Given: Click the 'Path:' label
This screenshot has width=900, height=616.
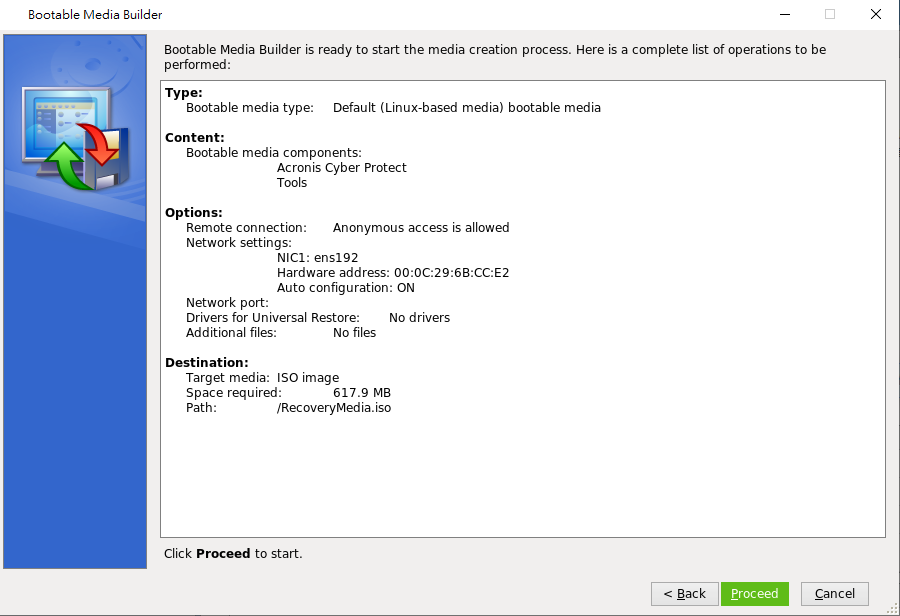Looking at the screenshot, I should pyautogui.click(x=201, y=408).
